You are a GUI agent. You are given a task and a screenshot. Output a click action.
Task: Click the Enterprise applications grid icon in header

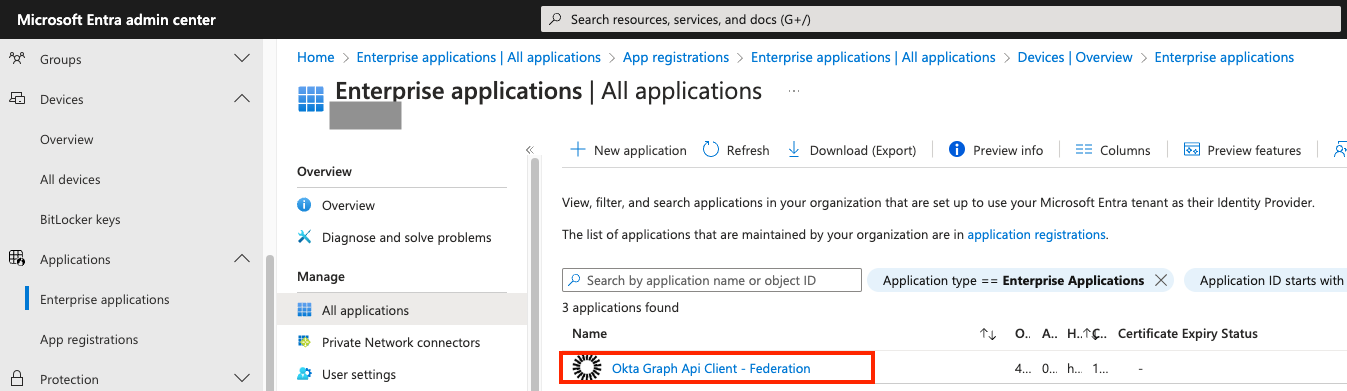point(311,100)
